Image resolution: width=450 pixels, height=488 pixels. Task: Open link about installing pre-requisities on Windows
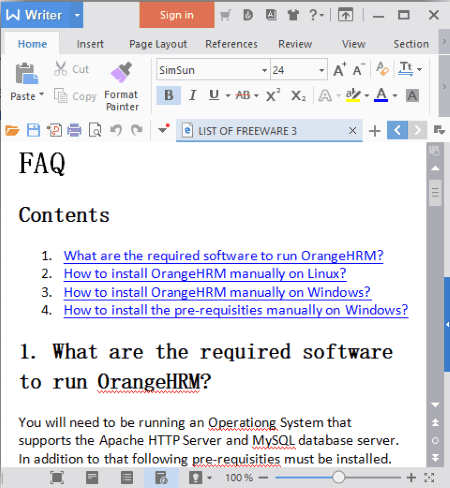[236, 310]
